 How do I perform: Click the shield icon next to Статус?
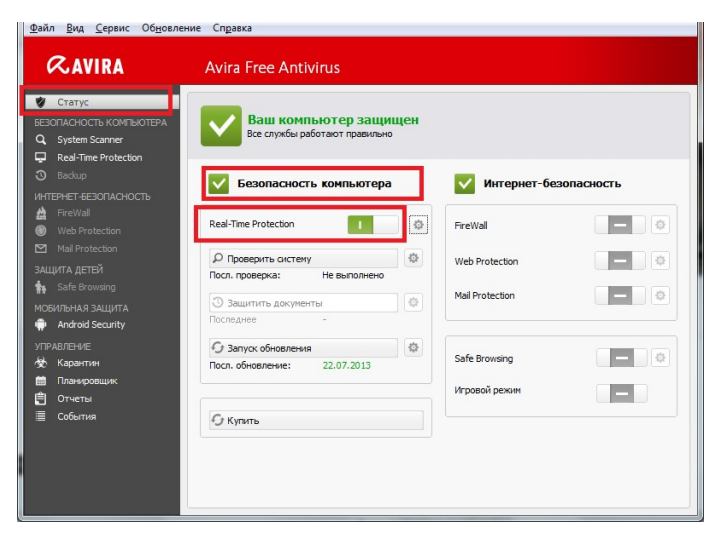tap(41, 102)
